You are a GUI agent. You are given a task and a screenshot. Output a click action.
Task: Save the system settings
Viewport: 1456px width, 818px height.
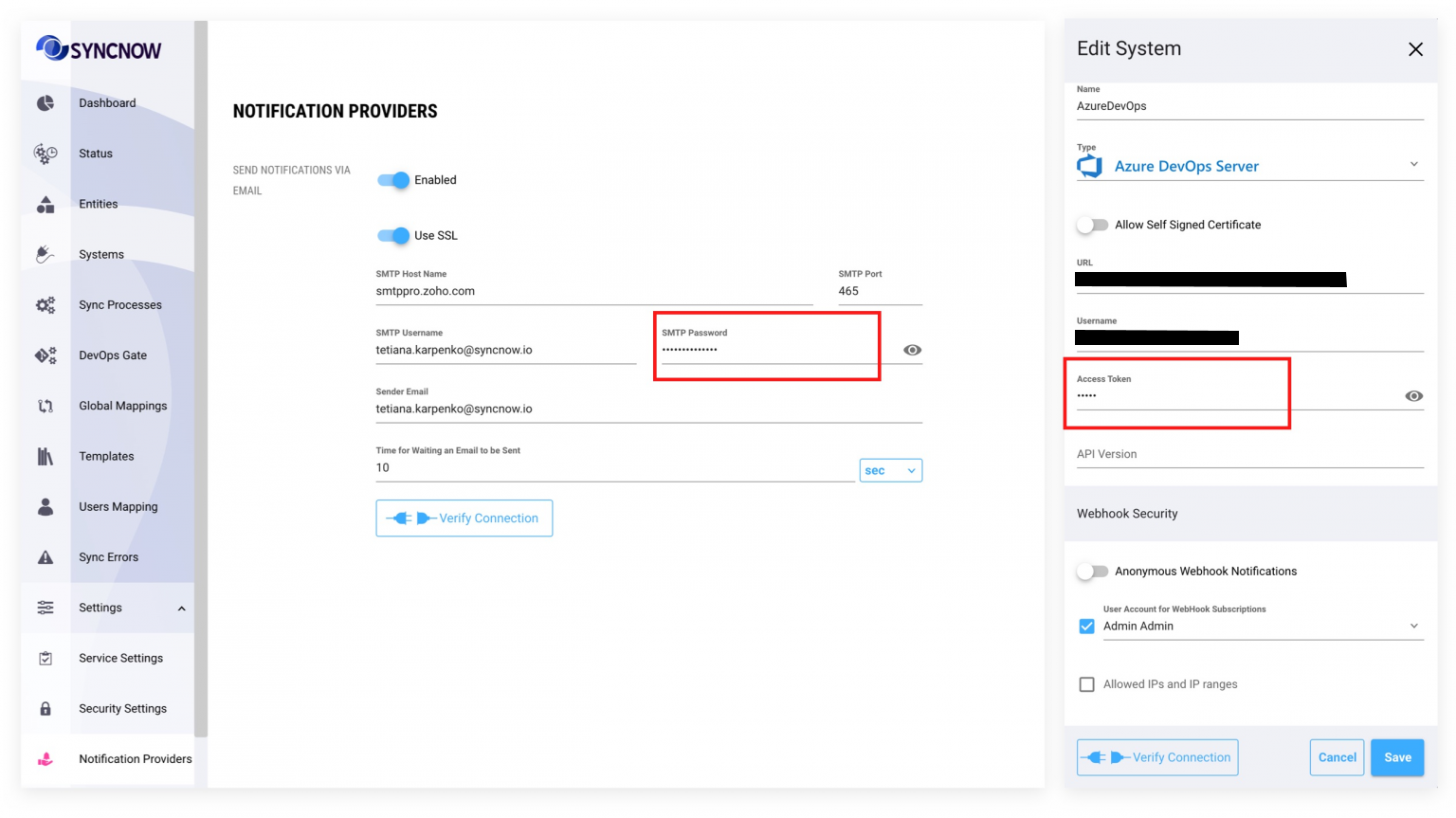[x=1397, y=757]
